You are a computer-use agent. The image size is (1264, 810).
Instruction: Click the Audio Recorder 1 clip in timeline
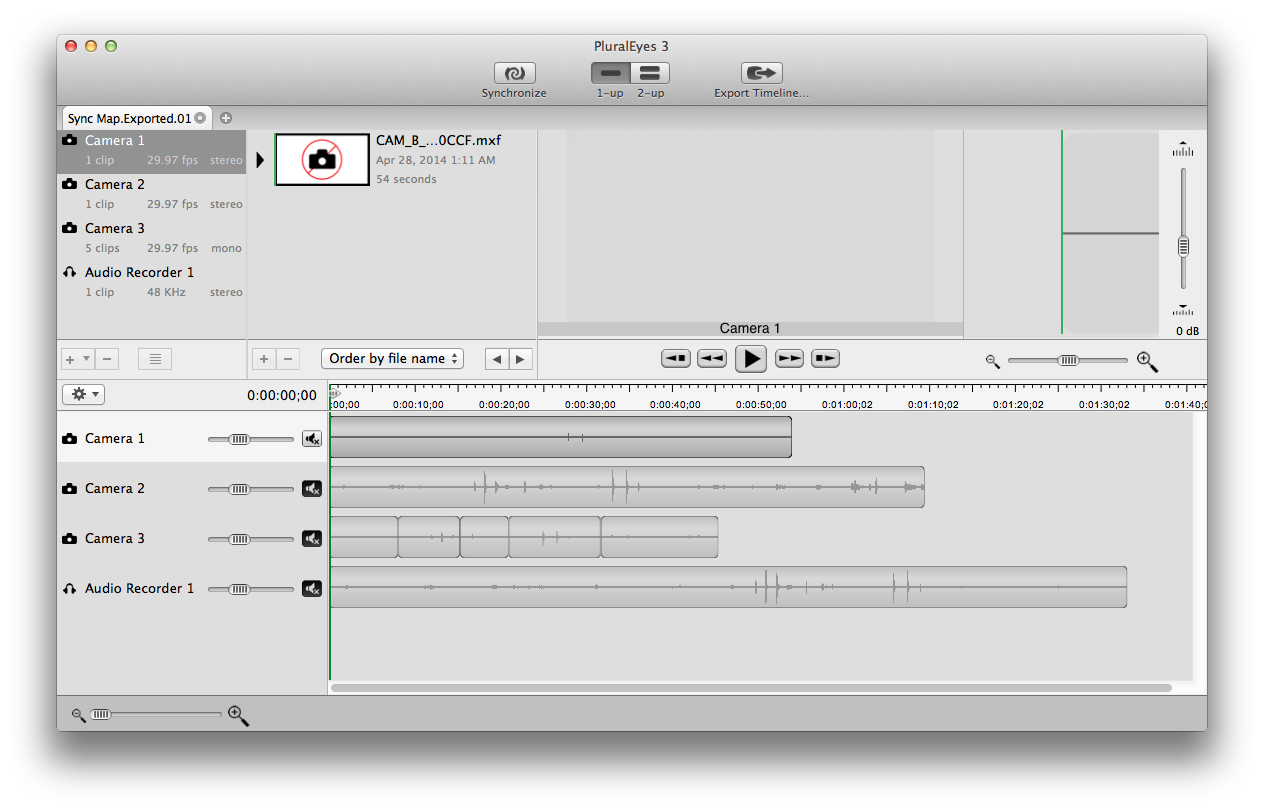coord(728,587)
